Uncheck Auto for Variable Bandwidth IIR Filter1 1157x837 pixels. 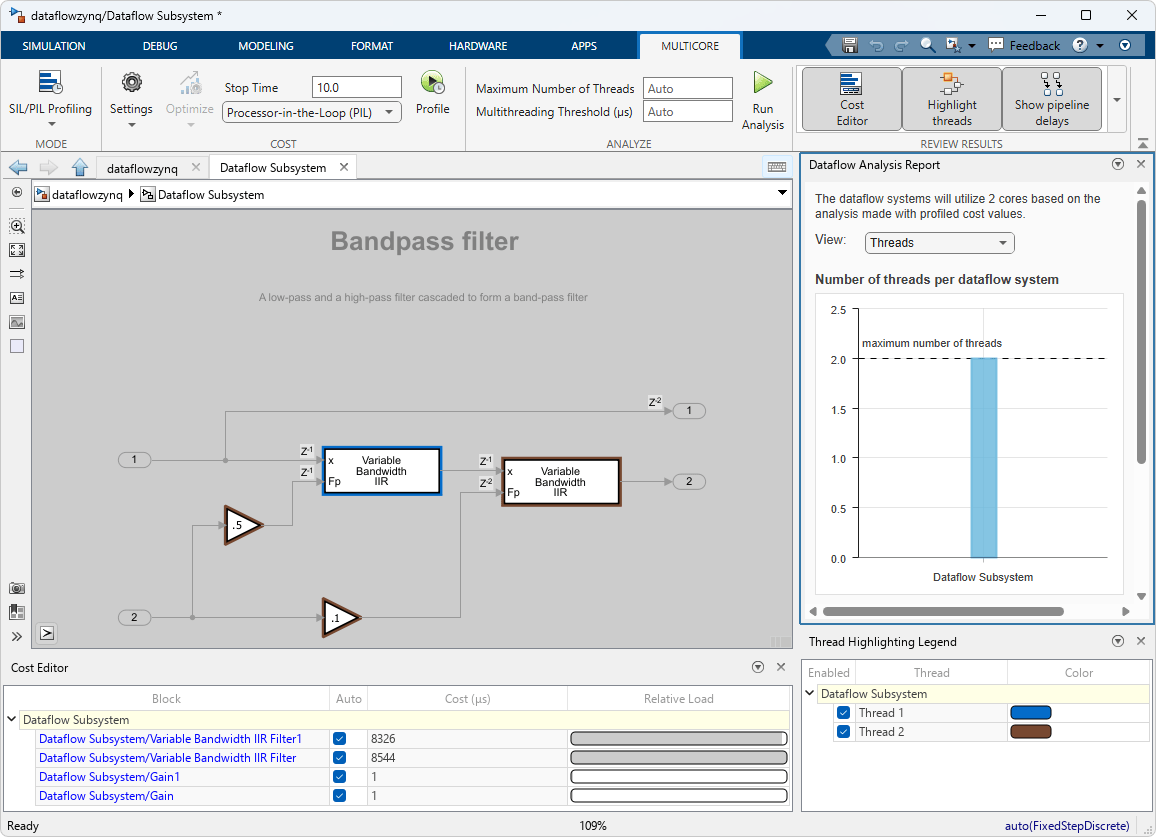pos(339,738)
